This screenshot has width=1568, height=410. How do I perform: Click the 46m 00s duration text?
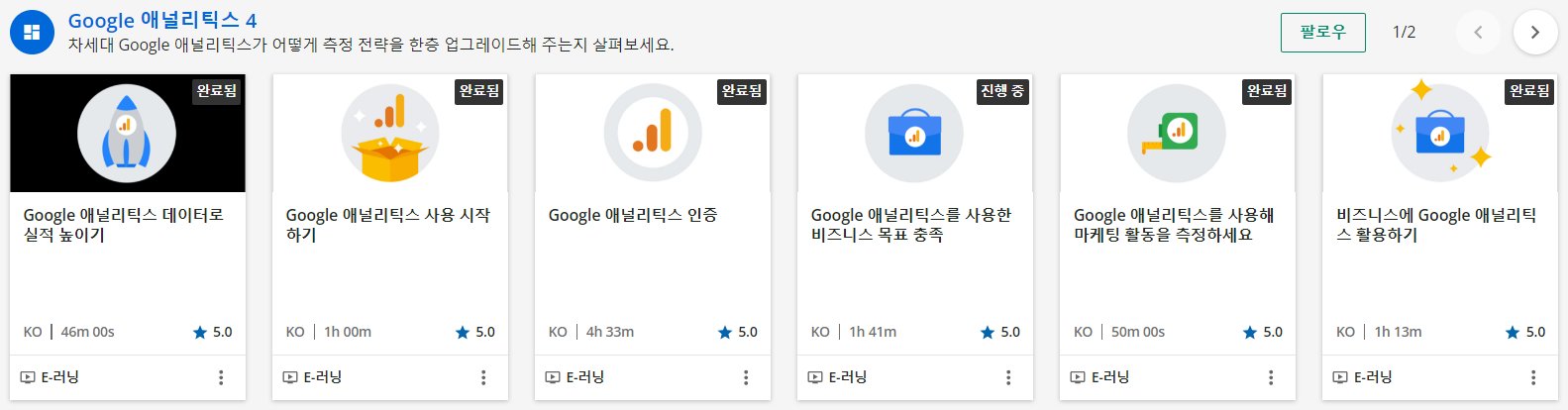88,332
